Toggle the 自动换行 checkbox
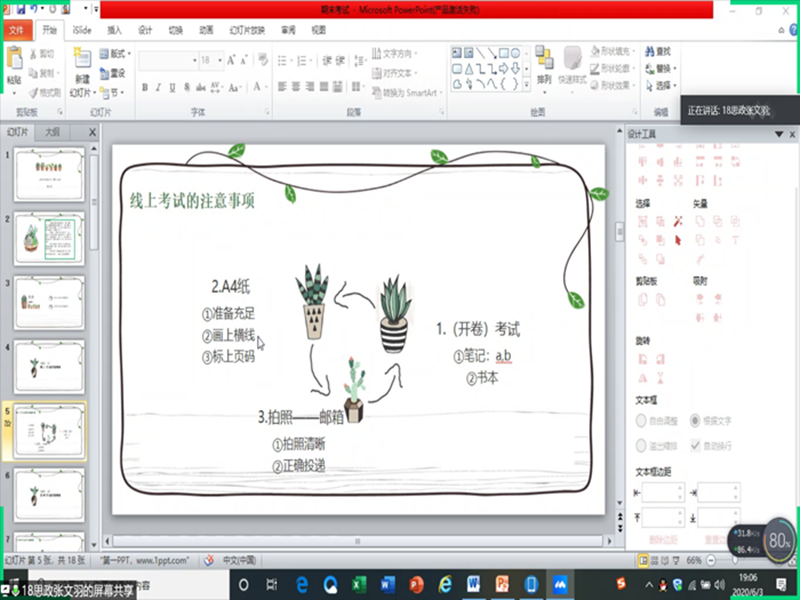800x600 pixels. tap(697, 445)
